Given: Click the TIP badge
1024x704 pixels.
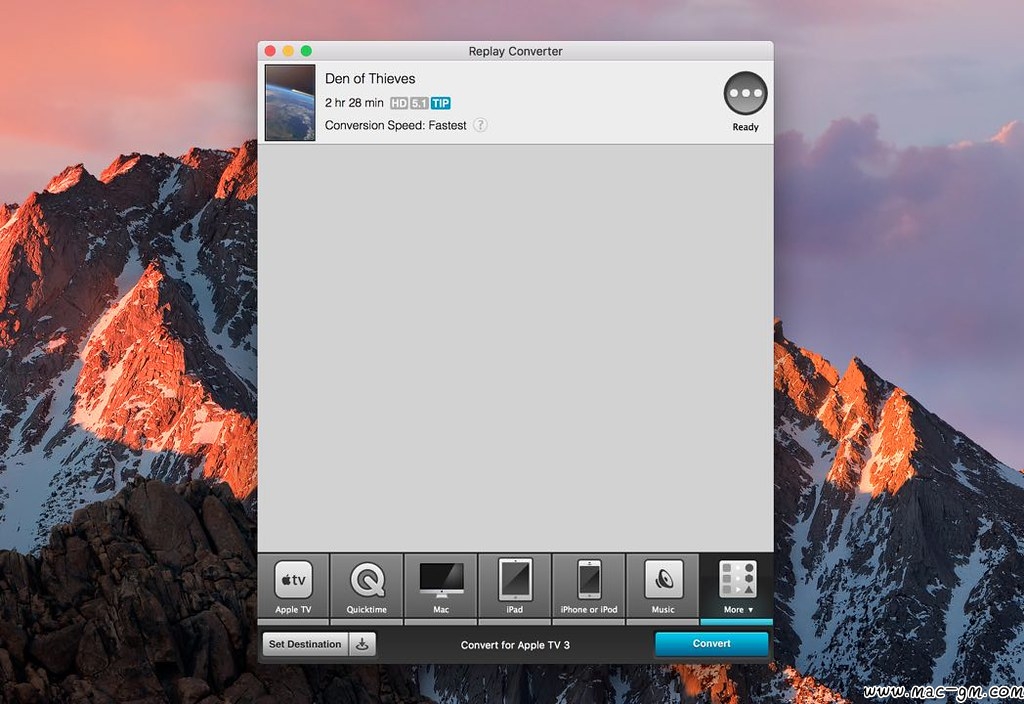Looking at the screenshot, I should pos(441,103).
